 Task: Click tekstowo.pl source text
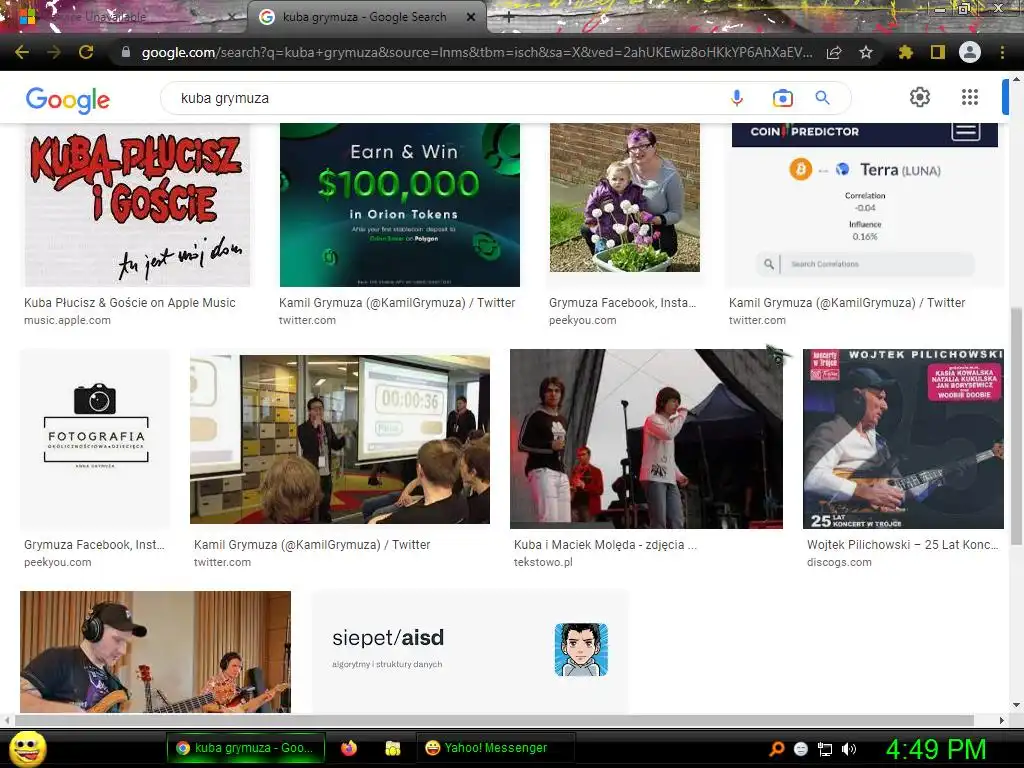543,562
